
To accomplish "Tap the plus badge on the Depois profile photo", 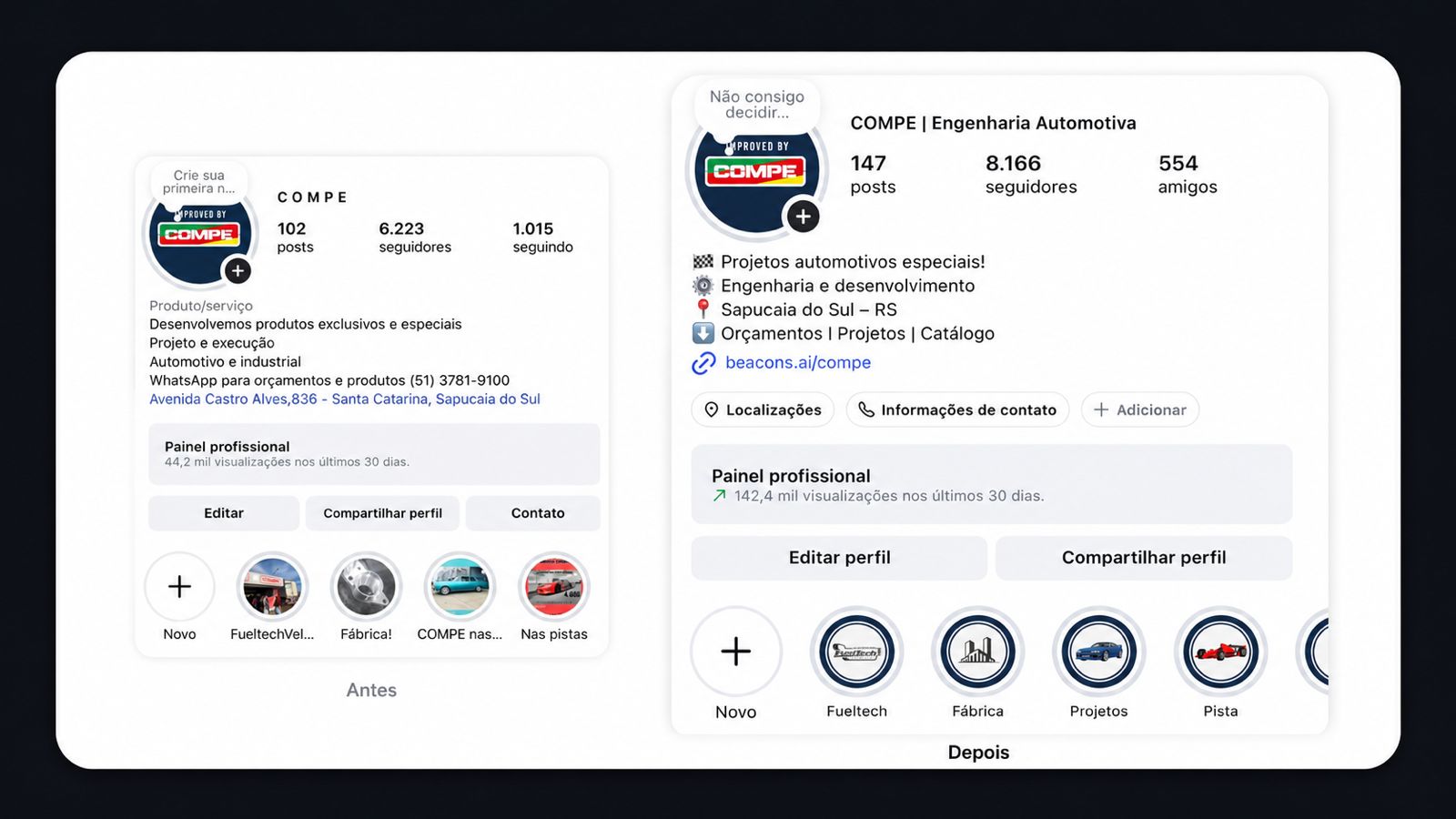I will 803,217.
